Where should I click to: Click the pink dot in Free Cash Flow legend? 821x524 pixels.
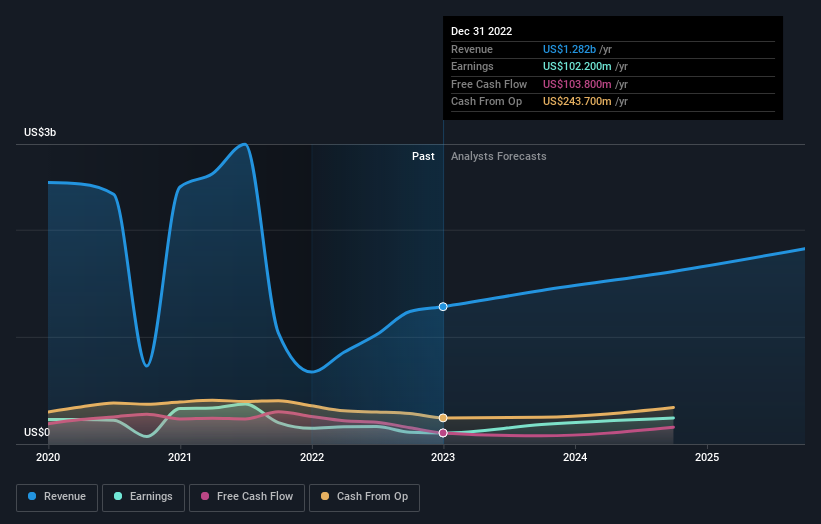205,496
